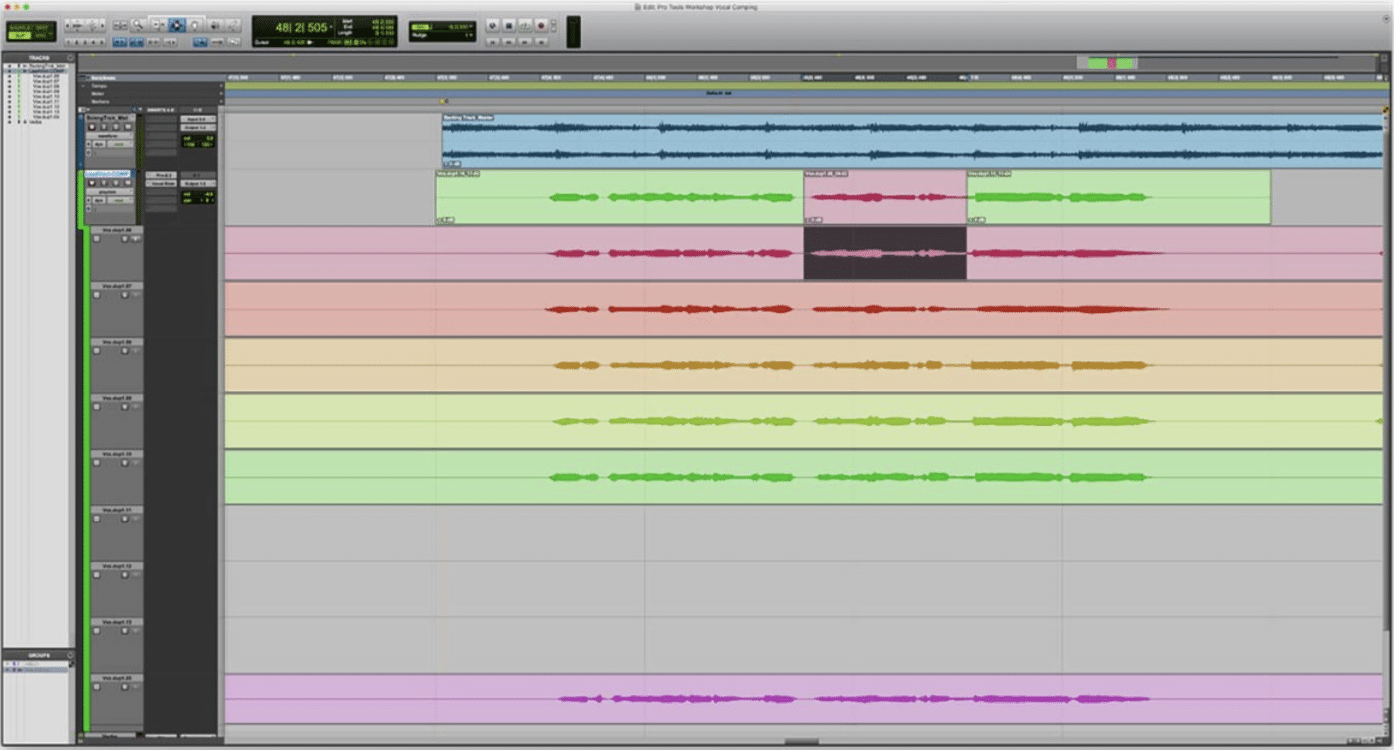The width and height of the screenshot is (1394, 750).
Task: Toggle the green Slip edit mode
Action: pos(19,34)
